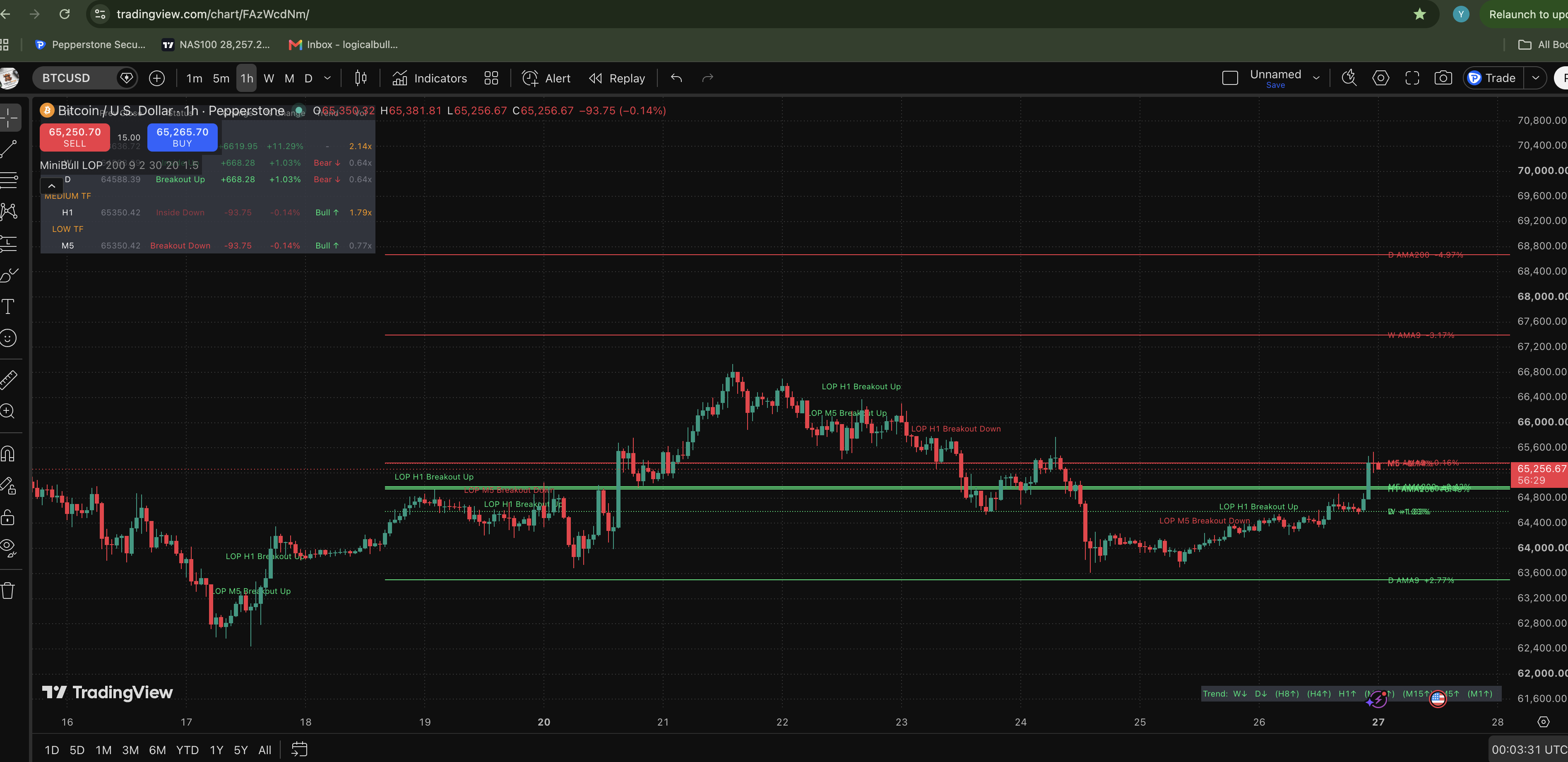
Task: Collapse the indicator legend chevron
Action: coord(52,185)
